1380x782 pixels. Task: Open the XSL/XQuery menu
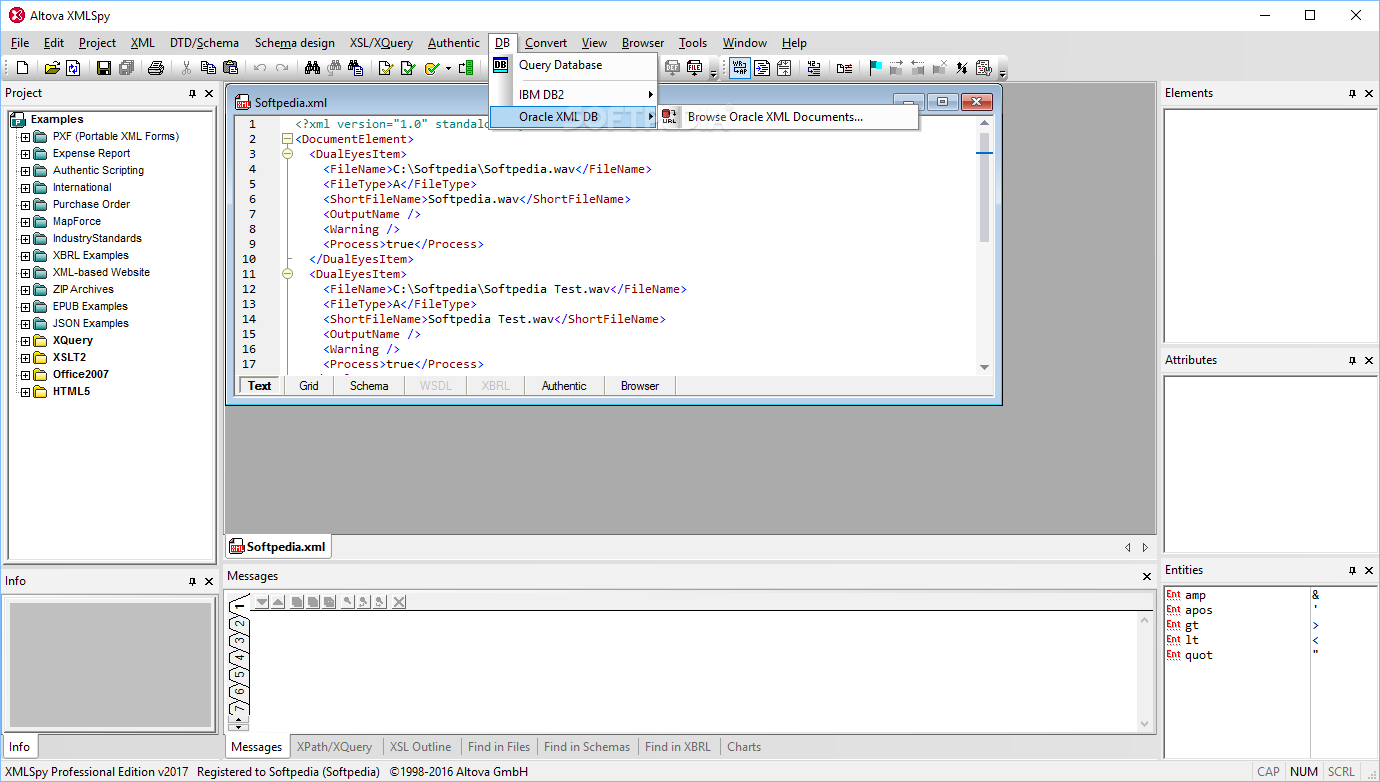[381, 43]
